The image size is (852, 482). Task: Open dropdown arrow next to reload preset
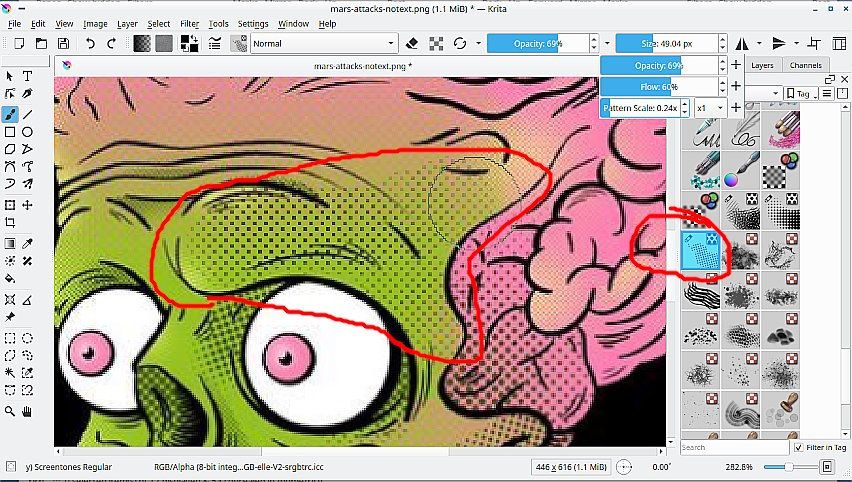pos(478,43)
